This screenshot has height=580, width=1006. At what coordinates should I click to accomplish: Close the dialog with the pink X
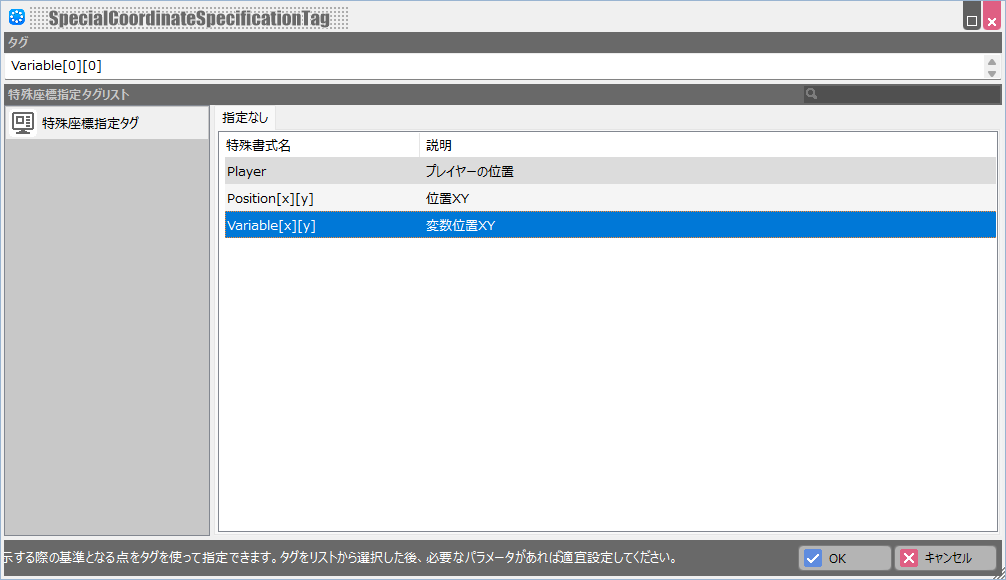(991, 20)
